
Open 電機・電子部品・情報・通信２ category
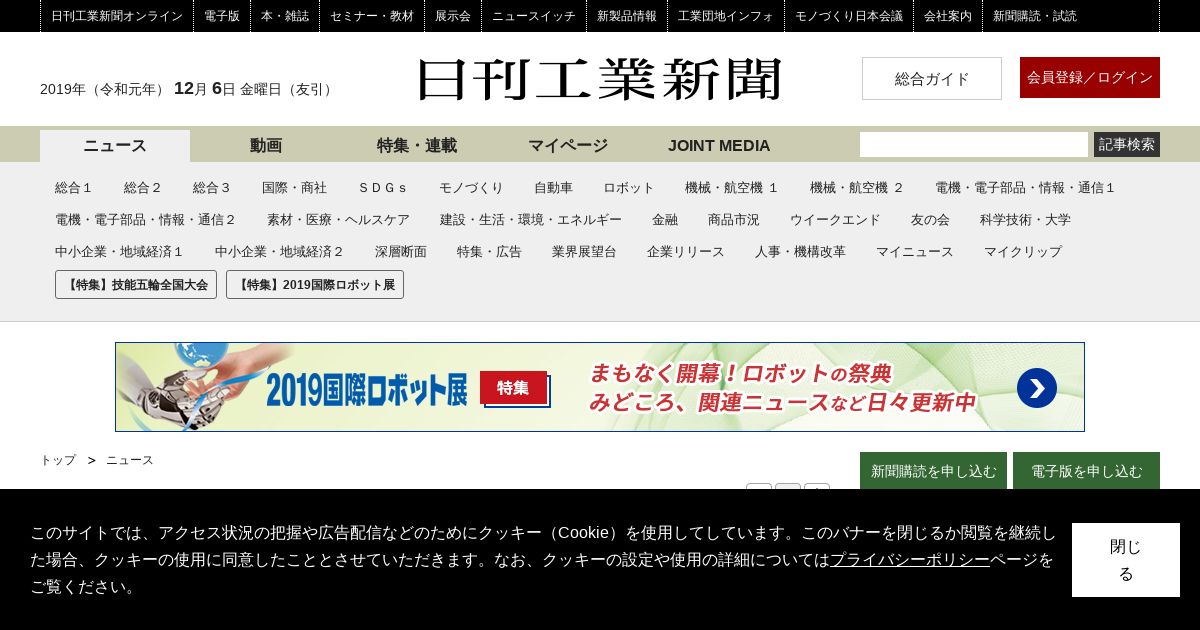coord(146,220)
